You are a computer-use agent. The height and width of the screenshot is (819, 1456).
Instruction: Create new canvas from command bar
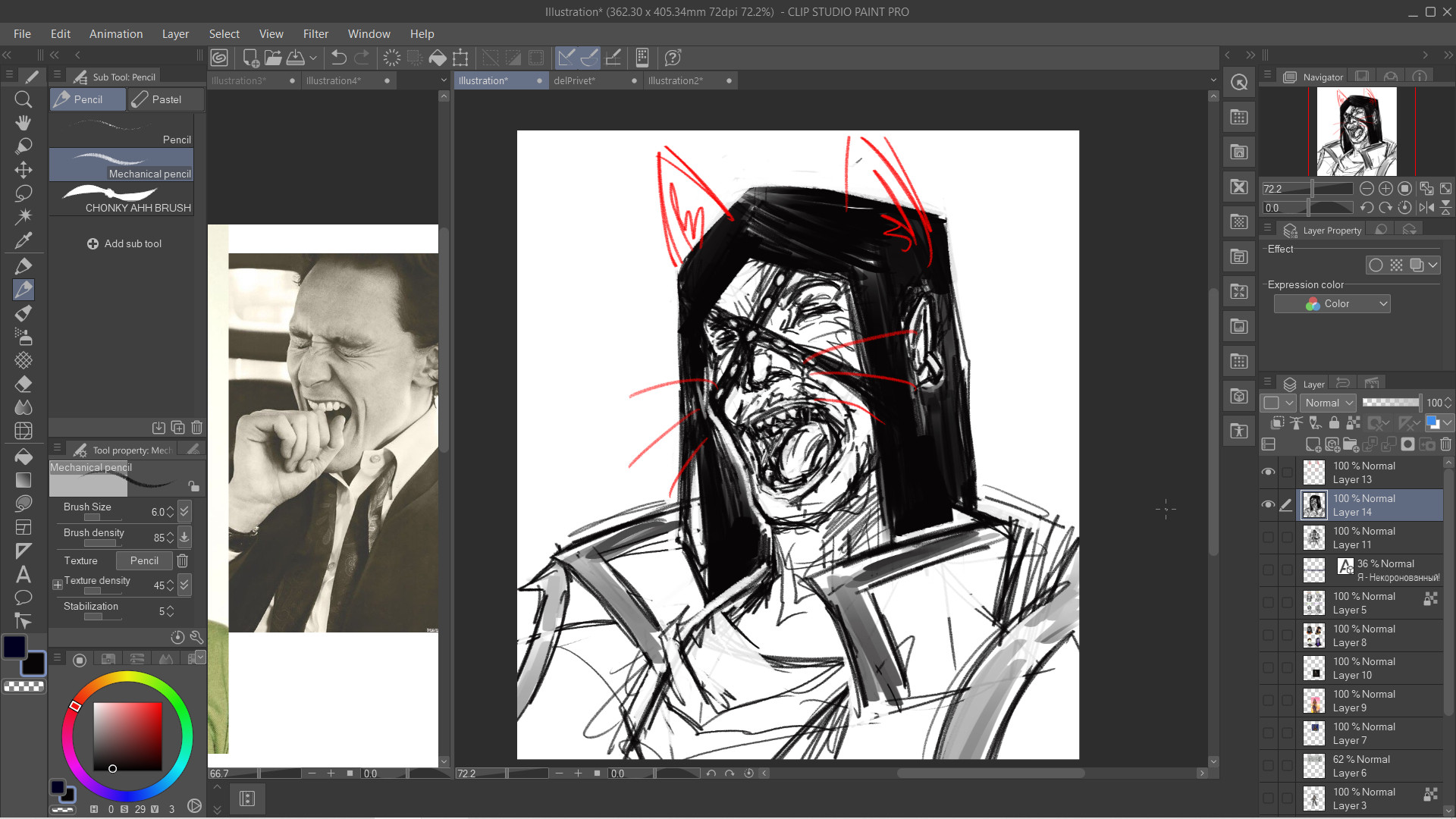(251, 58)
